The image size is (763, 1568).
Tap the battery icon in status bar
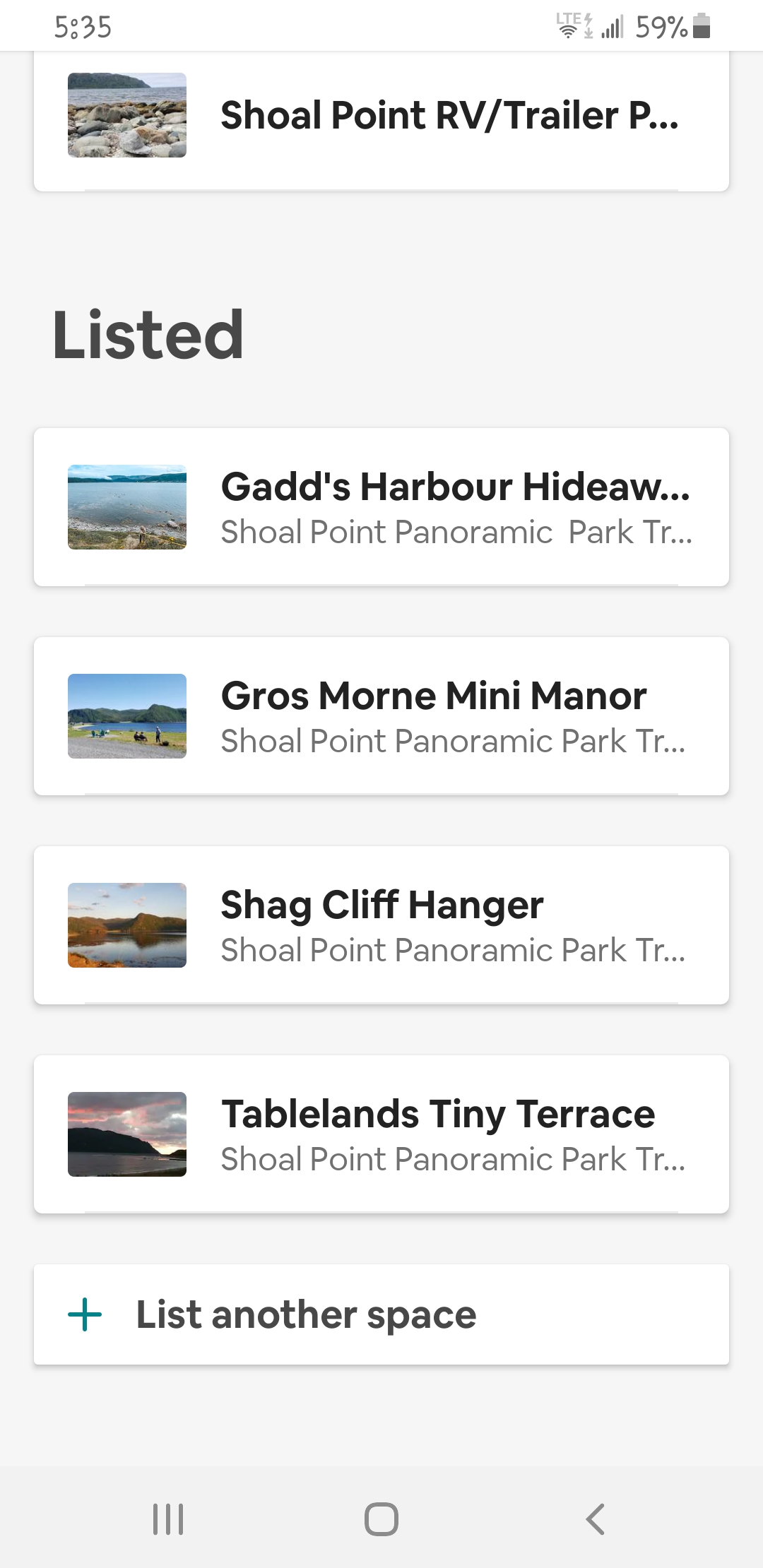pos(702,25)
